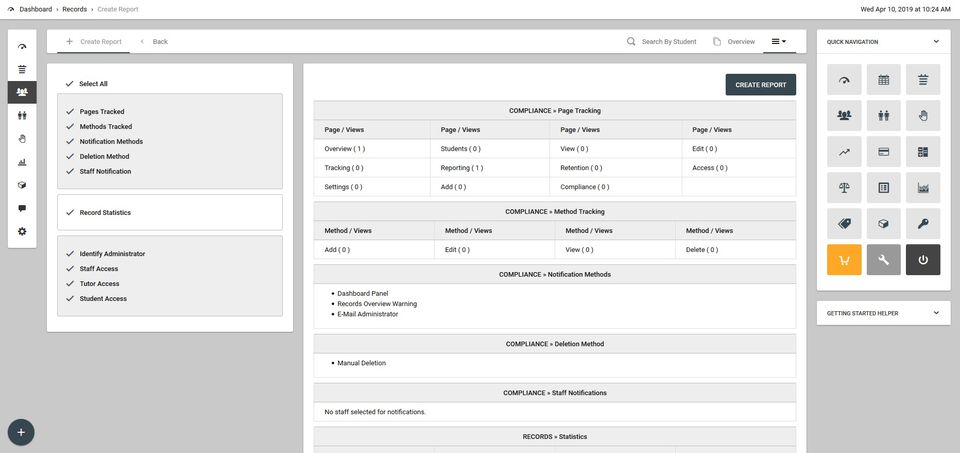Image resolution: width=960 pixels, height=453 pixels.
Task: Open the bar chart icon in the left sidebar
Action: pyautogui.click(x=22, y=162)
